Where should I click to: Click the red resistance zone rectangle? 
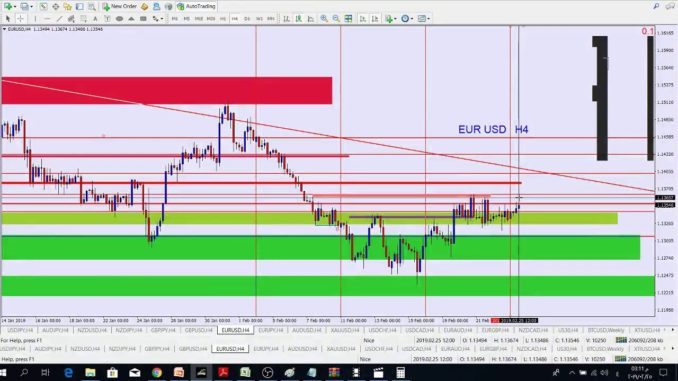click(167, 90)
